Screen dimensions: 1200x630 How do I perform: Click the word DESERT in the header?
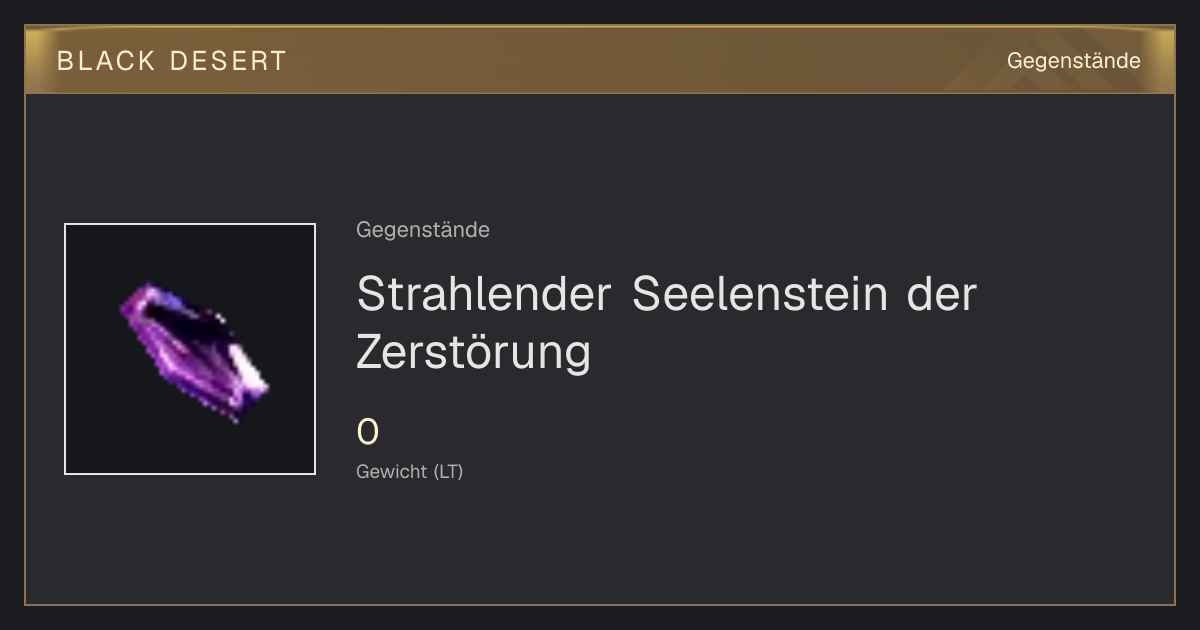click(x=228, y=61)
